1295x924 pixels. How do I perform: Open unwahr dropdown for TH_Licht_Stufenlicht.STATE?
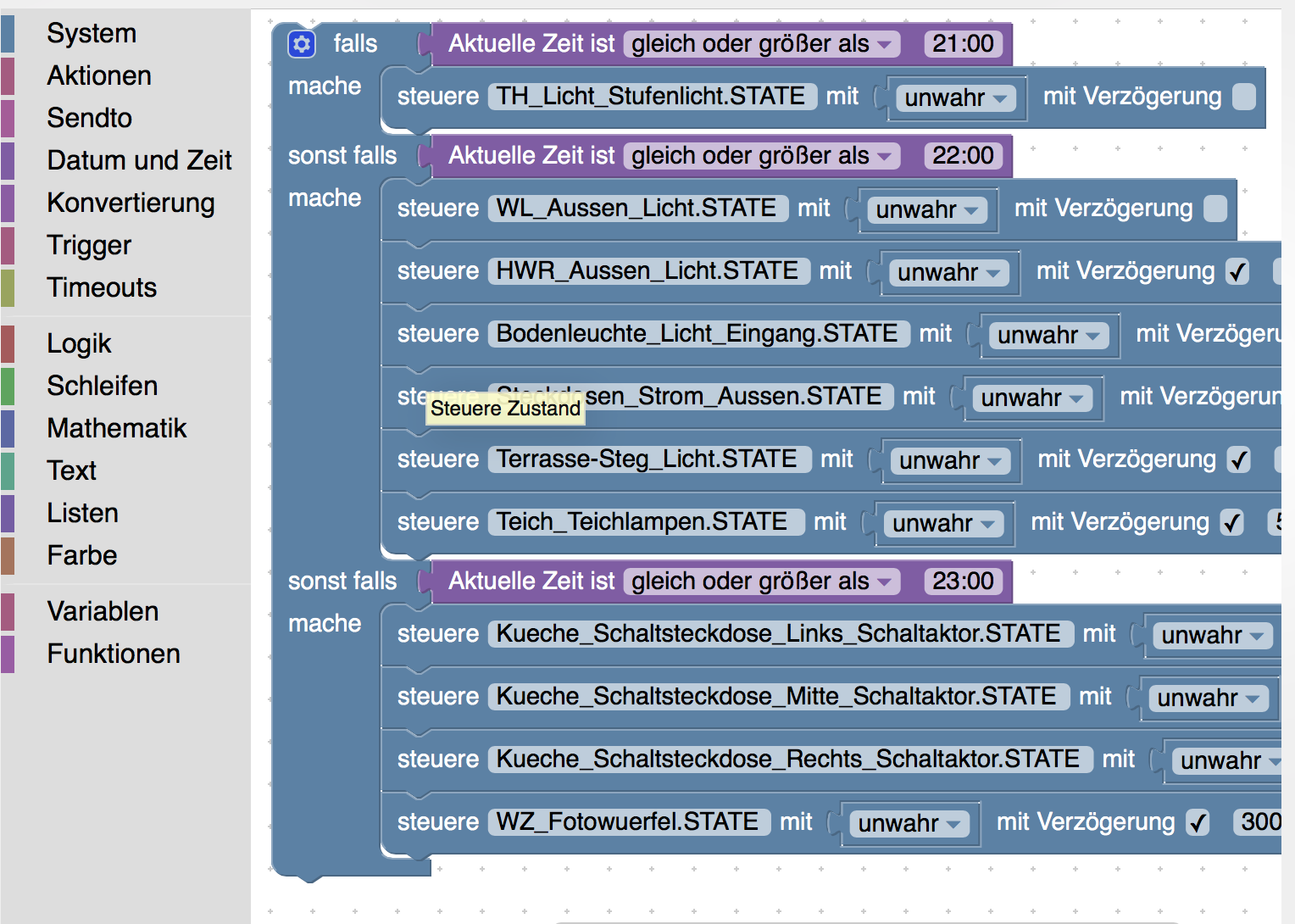pos(955,97)
